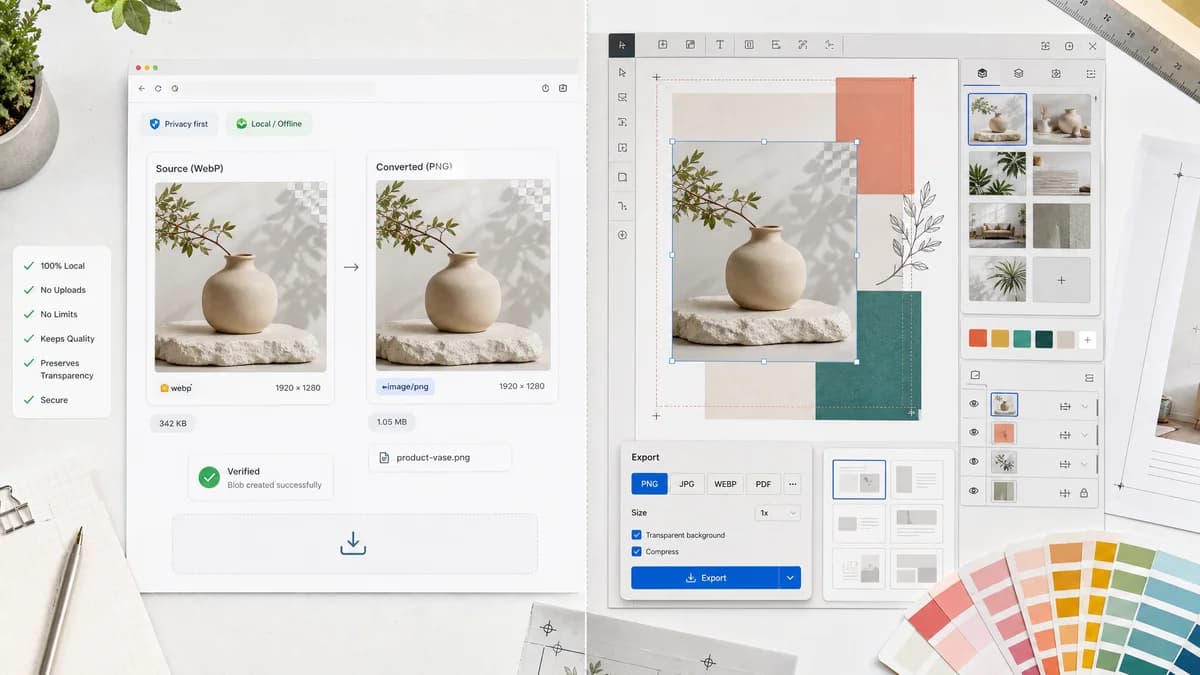Select the PDF export format tab
The height and width of the screenshot is (675, 1200).
pyautogui.click(x=763, y=484)
